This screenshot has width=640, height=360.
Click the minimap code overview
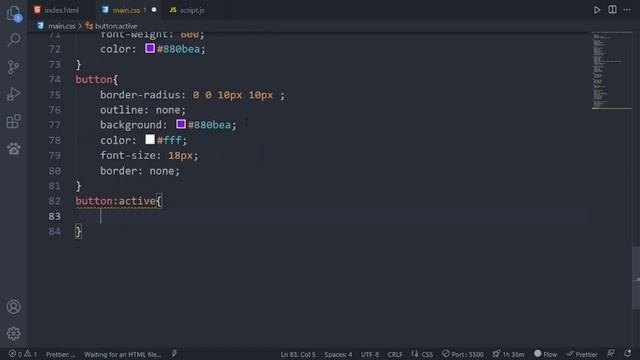point(611,71)
